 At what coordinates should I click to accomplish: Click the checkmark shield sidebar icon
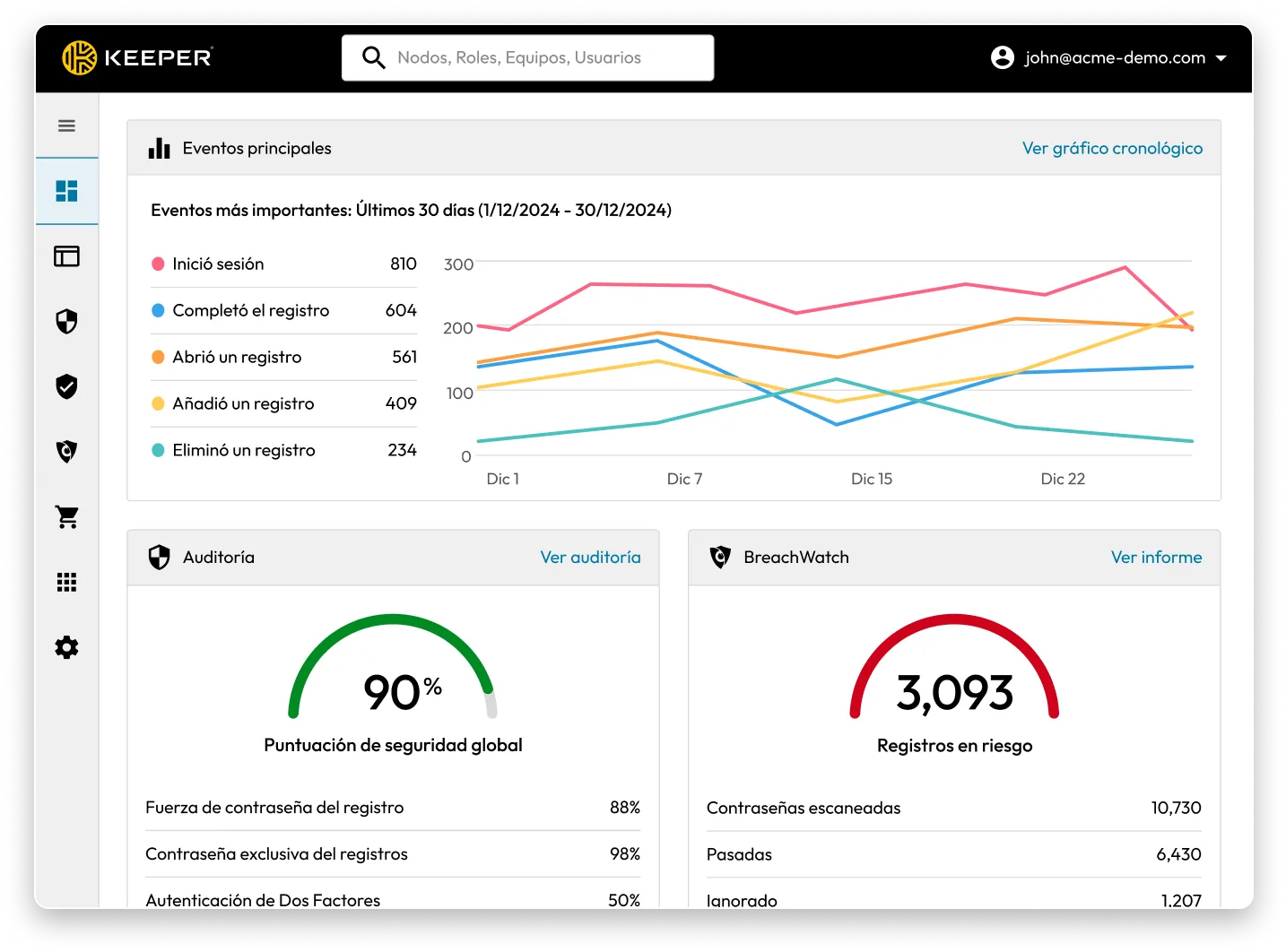point(66,386)
